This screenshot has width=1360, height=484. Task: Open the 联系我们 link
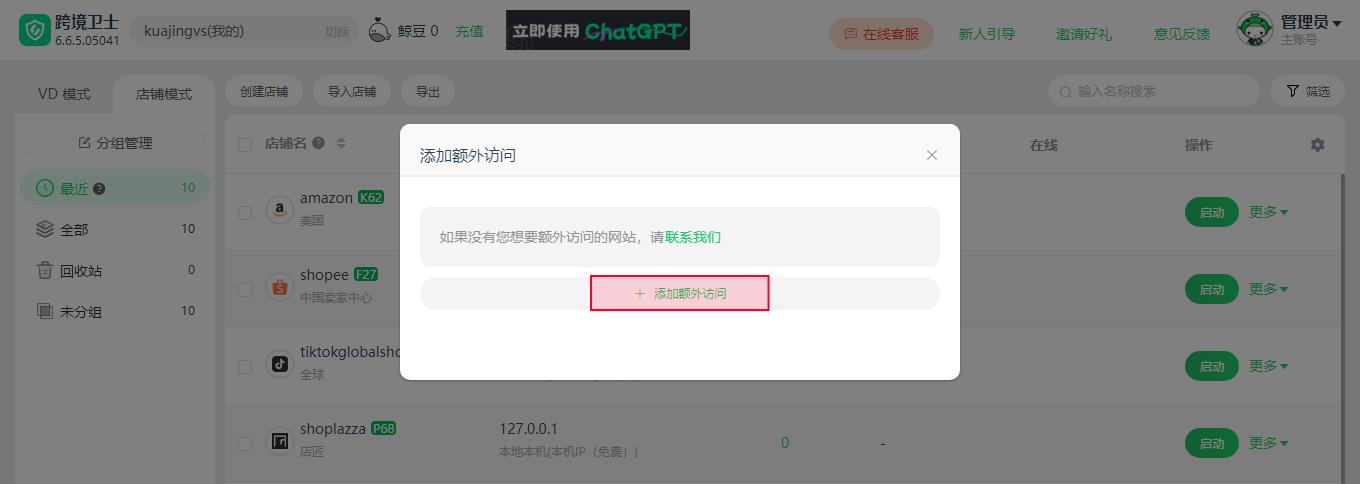[x=693, y=237]
